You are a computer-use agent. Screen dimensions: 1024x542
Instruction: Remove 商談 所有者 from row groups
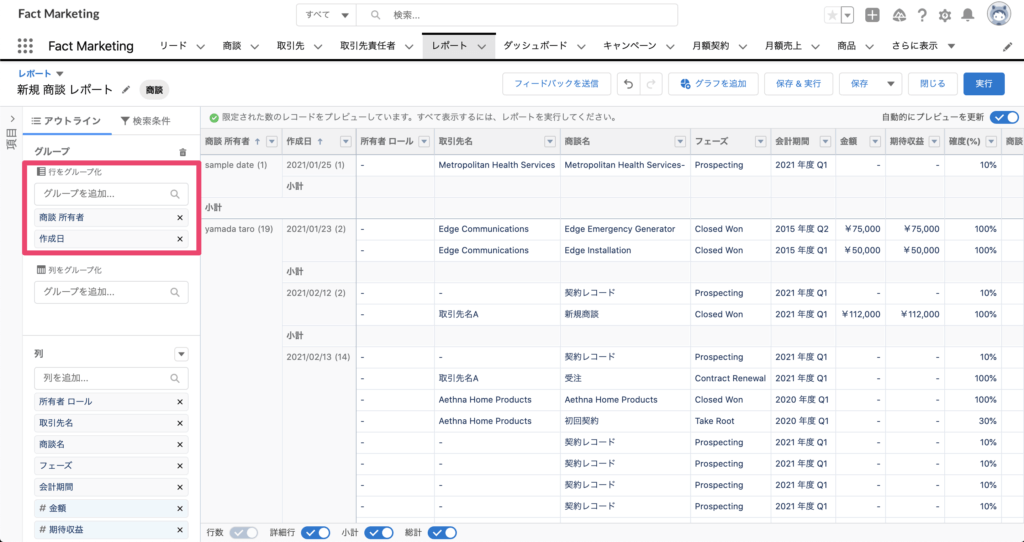pyautogui.click(x=180, y=217)
